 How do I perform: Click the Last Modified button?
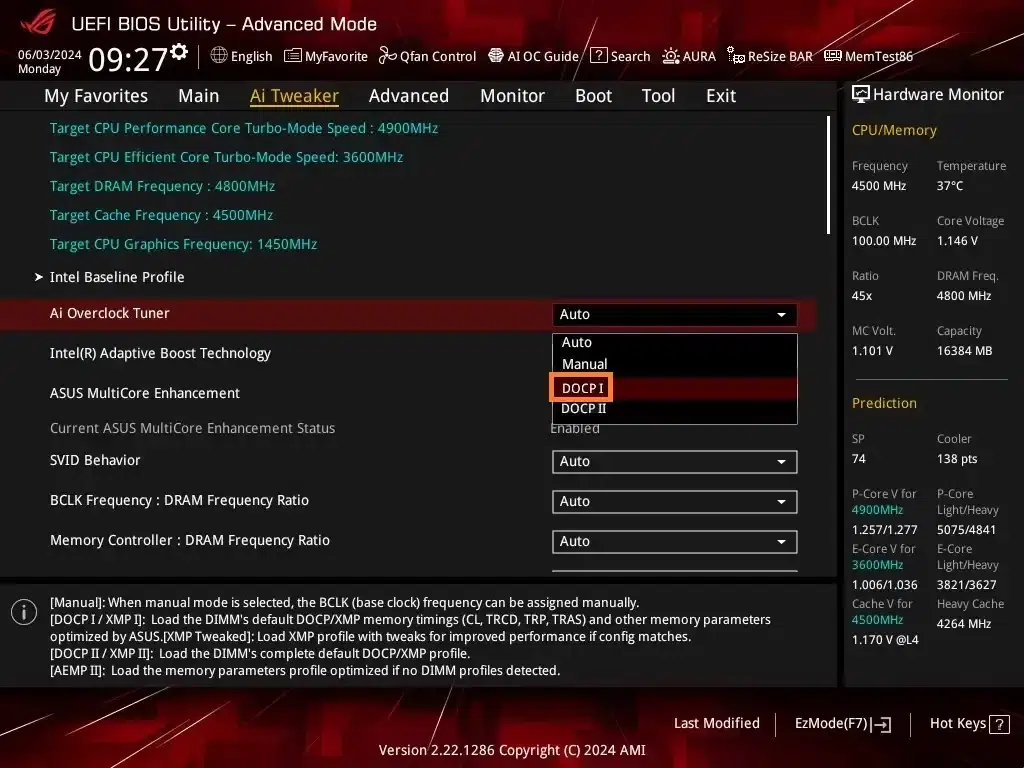[x=716, y=724]
